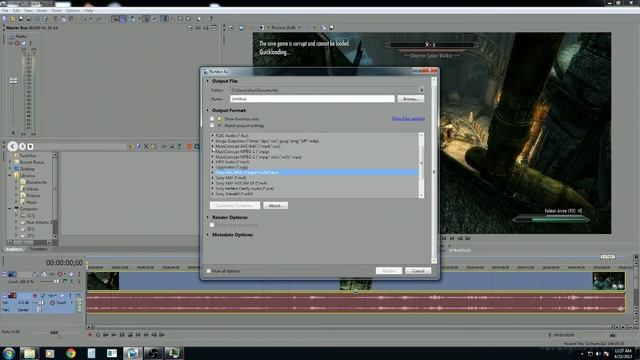Select MP3 Audio format row
Viewport: 640px width, 360px height.
pyautogui.click(x=315, y=162)
